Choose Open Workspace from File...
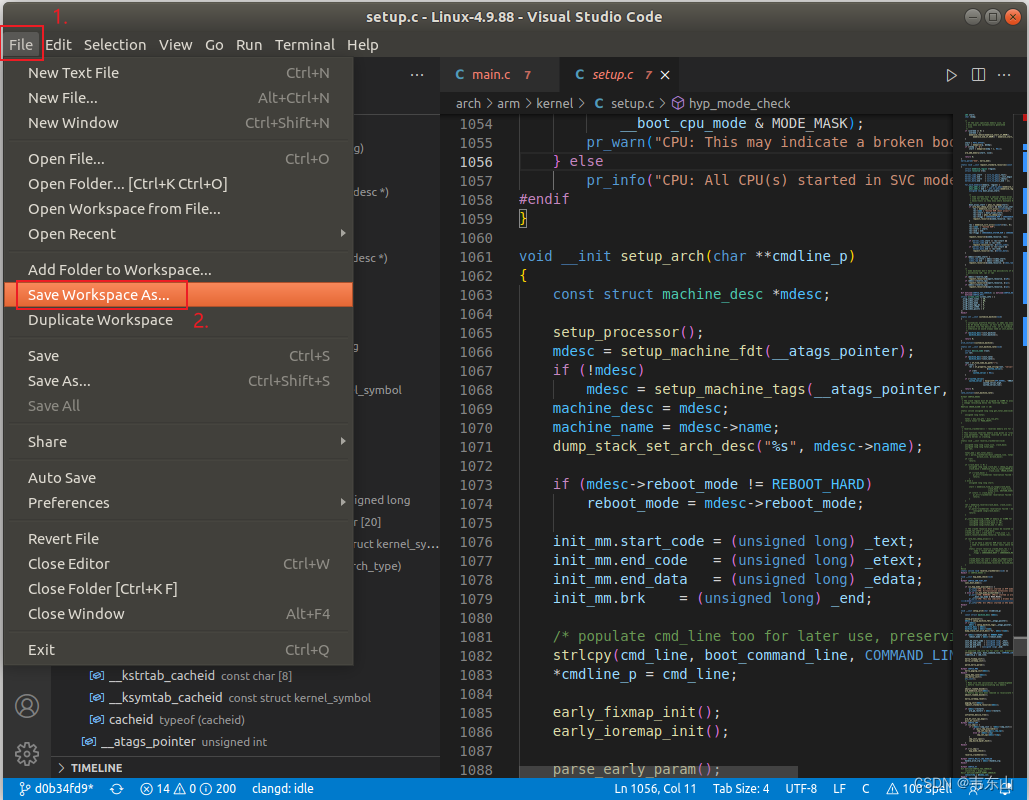 click(178, 209)
